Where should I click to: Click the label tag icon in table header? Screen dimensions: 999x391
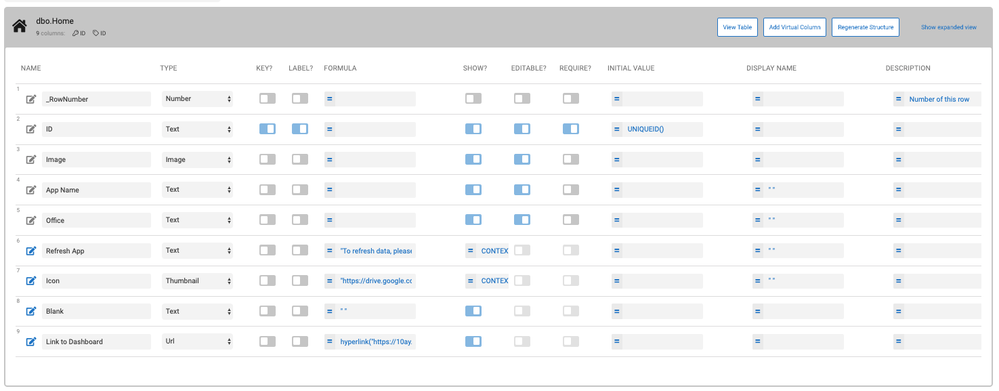pyautogui.click(x=96, y=32)
